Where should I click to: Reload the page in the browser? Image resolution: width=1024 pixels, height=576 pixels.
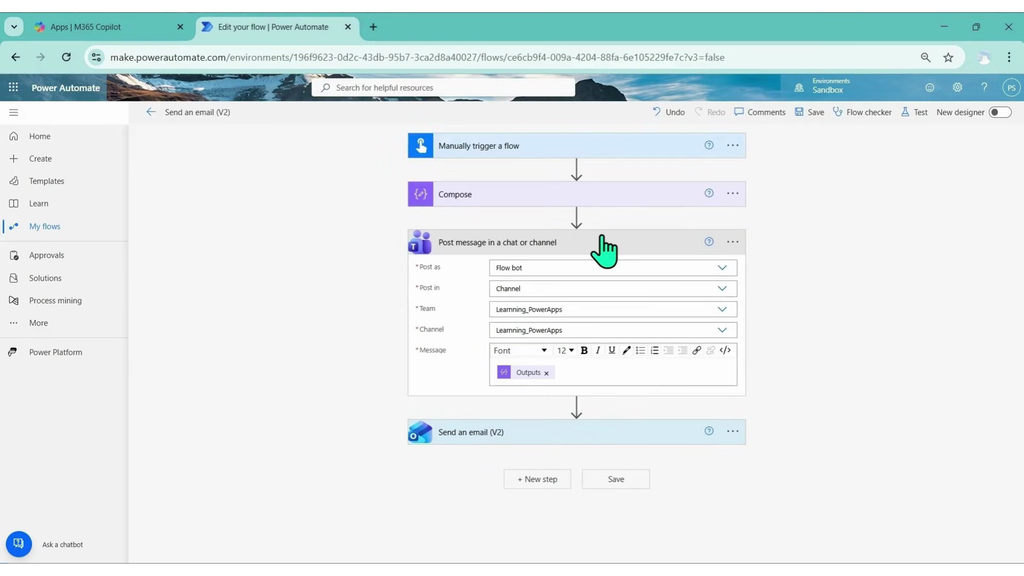click(66, 57)
